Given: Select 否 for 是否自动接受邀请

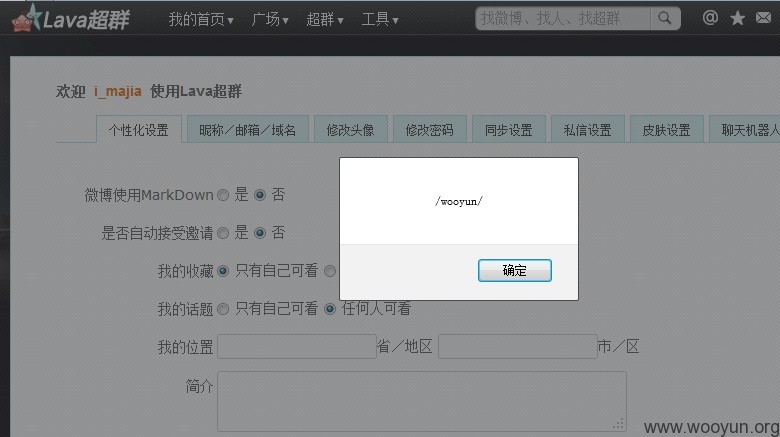Looking at the screenshot, I should point(260,233).
